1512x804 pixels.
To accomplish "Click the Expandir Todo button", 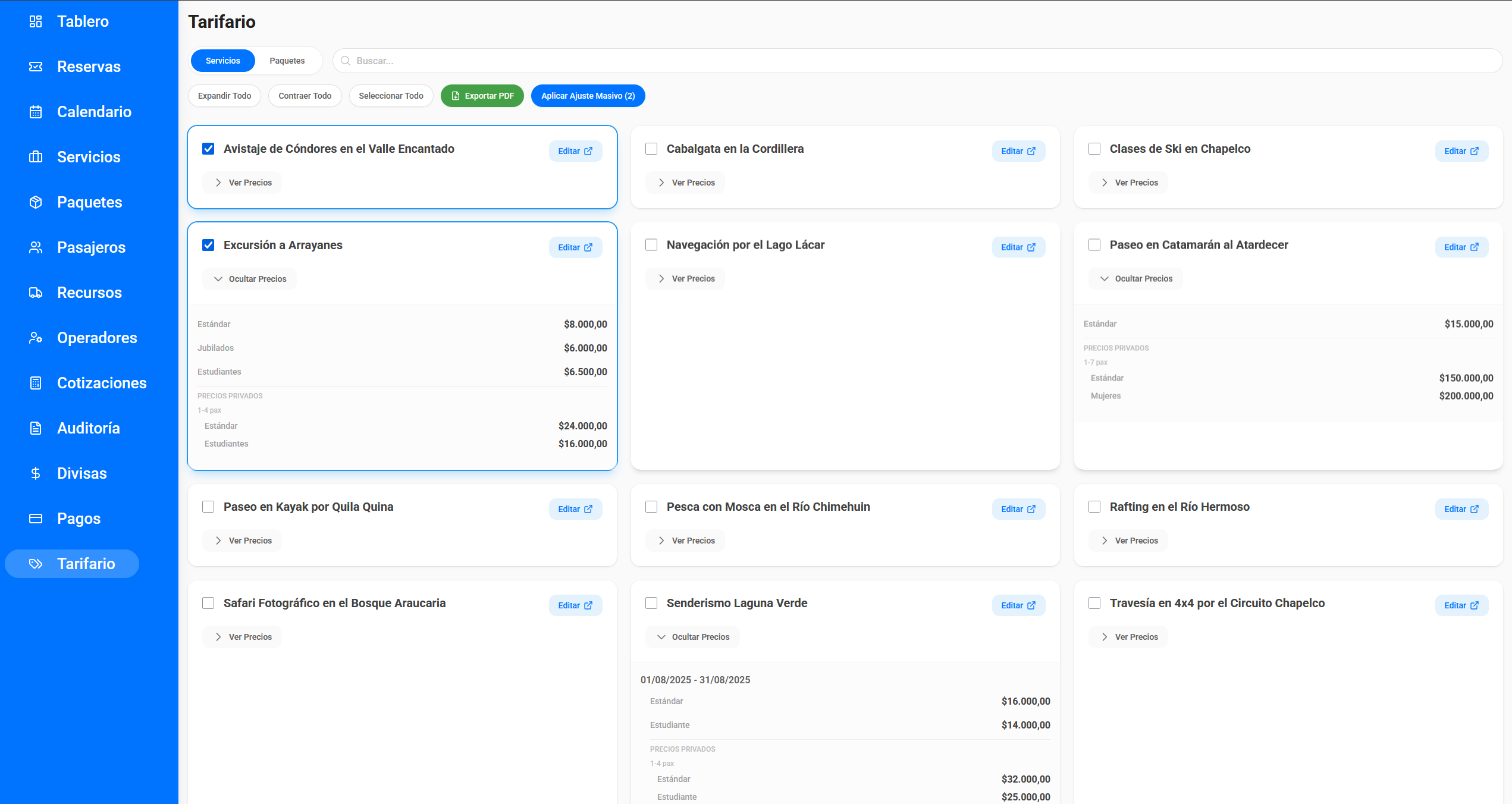I will pyautogui.click(x=225, y=96).
